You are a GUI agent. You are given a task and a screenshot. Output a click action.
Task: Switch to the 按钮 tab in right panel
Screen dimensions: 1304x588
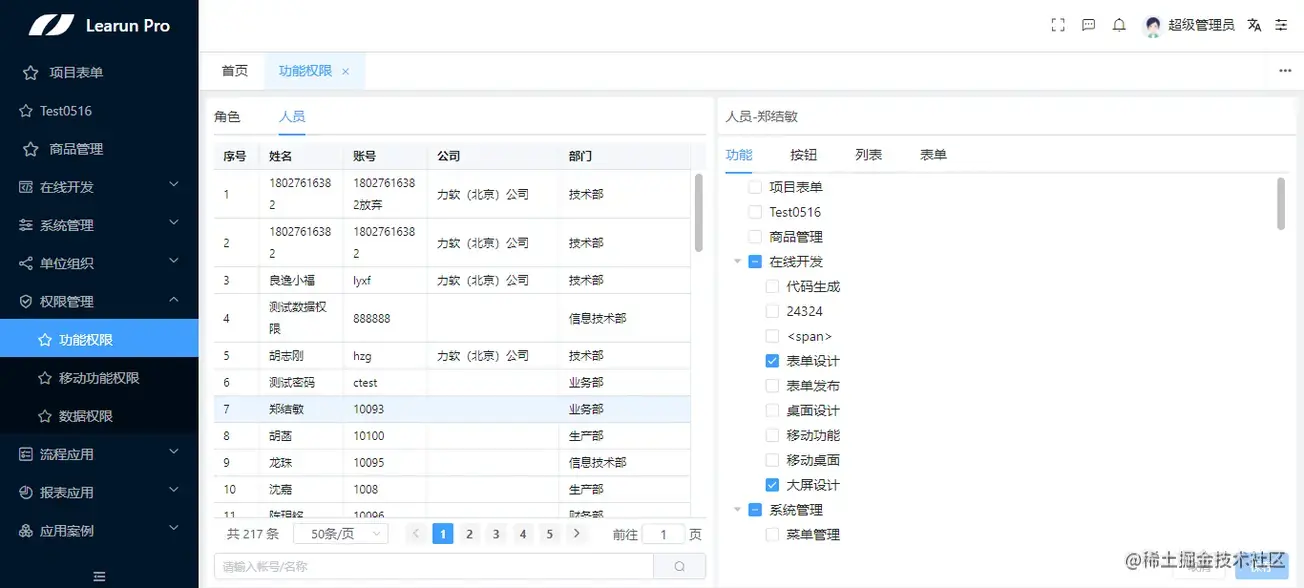pos(804,155)
